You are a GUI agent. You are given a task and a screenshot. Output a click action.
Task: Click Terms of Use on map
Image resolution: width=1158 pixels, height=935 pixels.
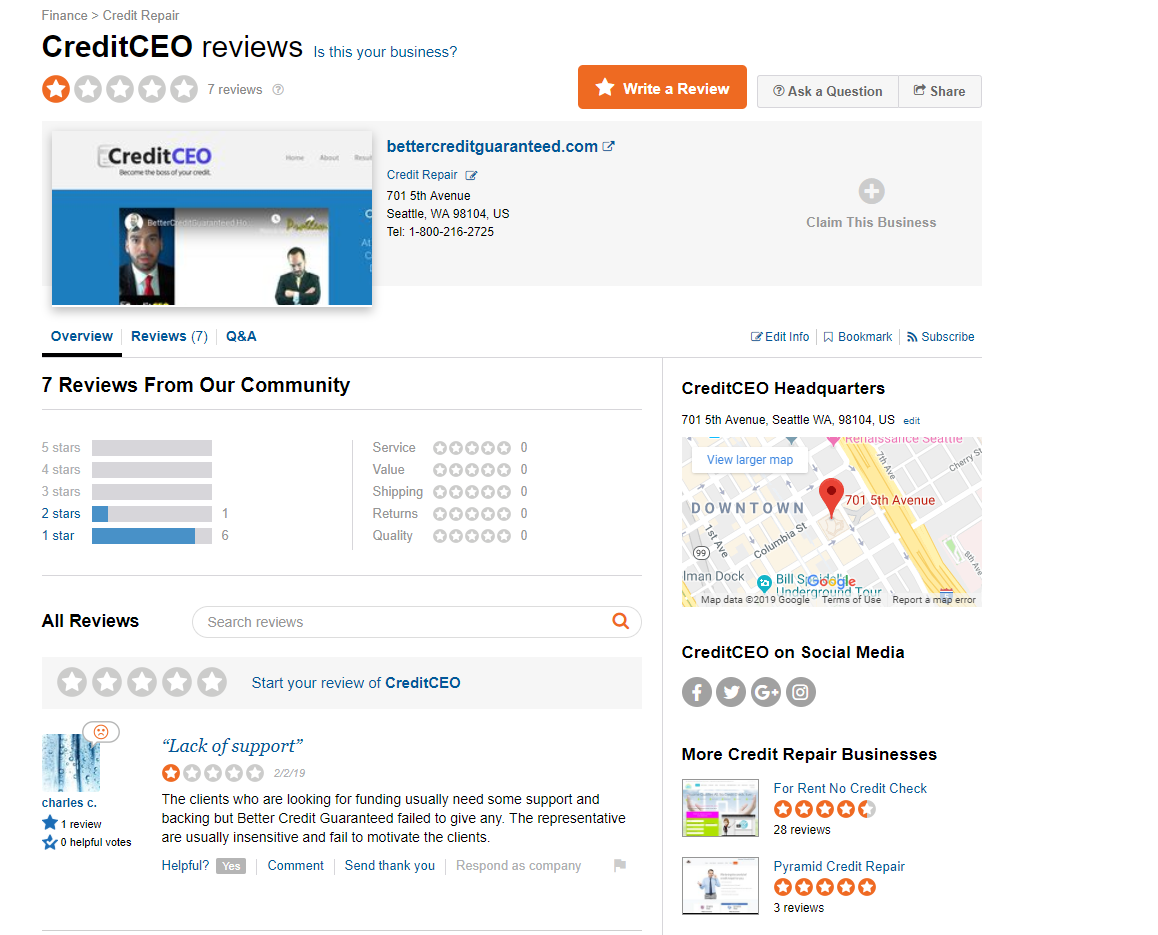click(852, 600)
